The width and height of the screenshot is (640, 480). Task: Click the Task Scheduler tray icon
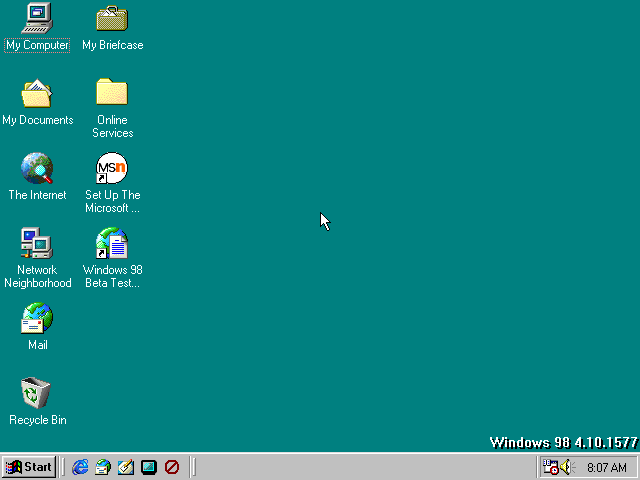tap(550, 467)
